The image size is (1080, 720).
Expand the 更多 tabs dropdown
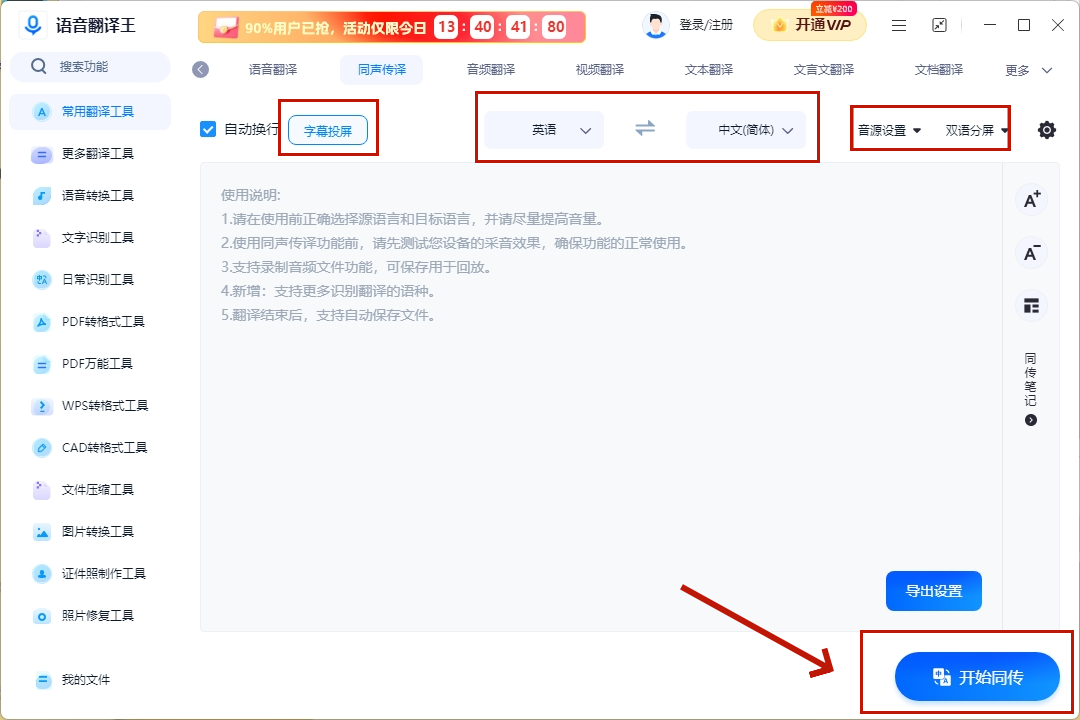point(1028,70)
